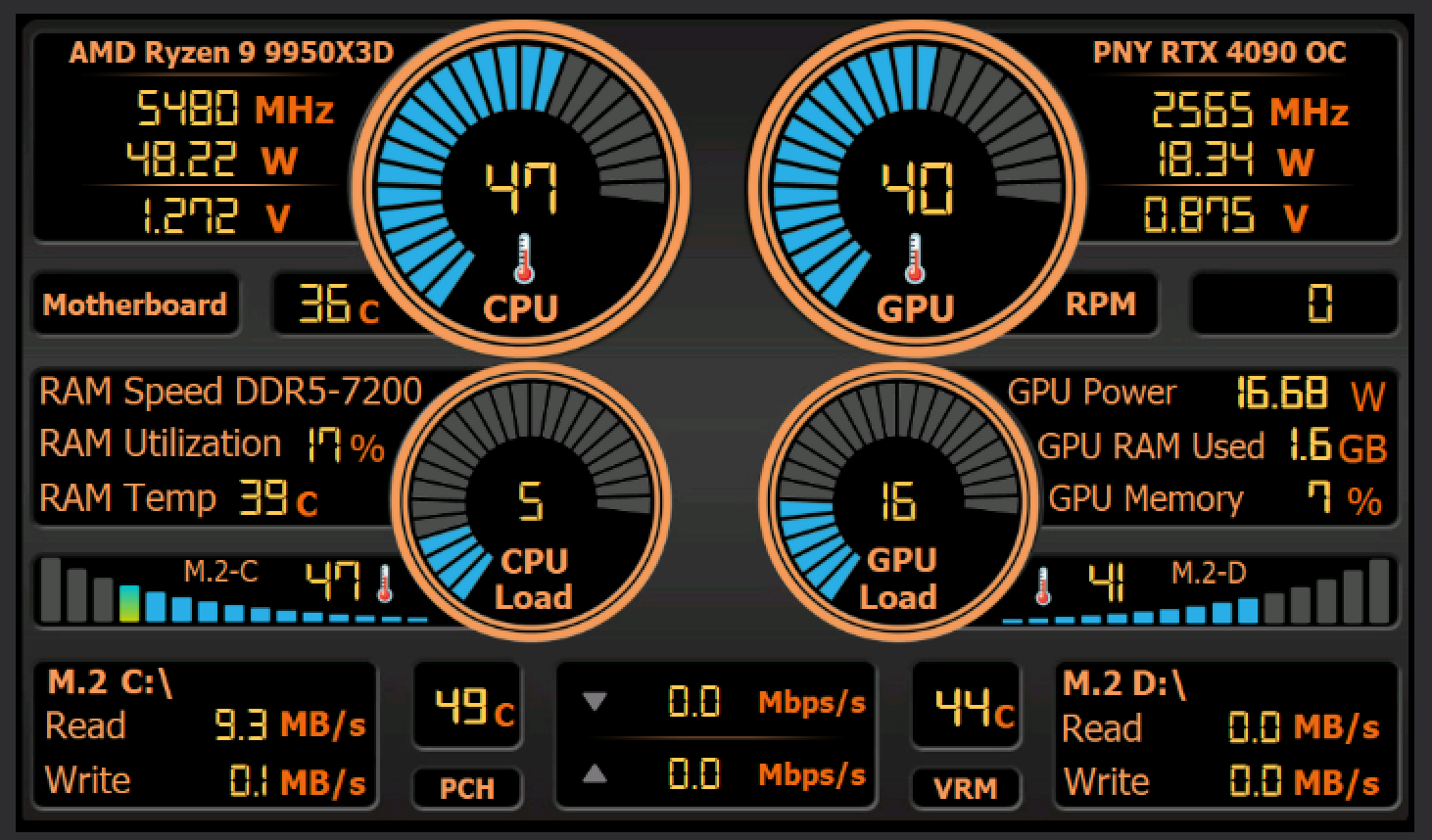Click the RAM Utilization 17 % value
Image resolution: width=1432 pixels, height=840 pixels.
pyautogui.click(x=346, y=445)
